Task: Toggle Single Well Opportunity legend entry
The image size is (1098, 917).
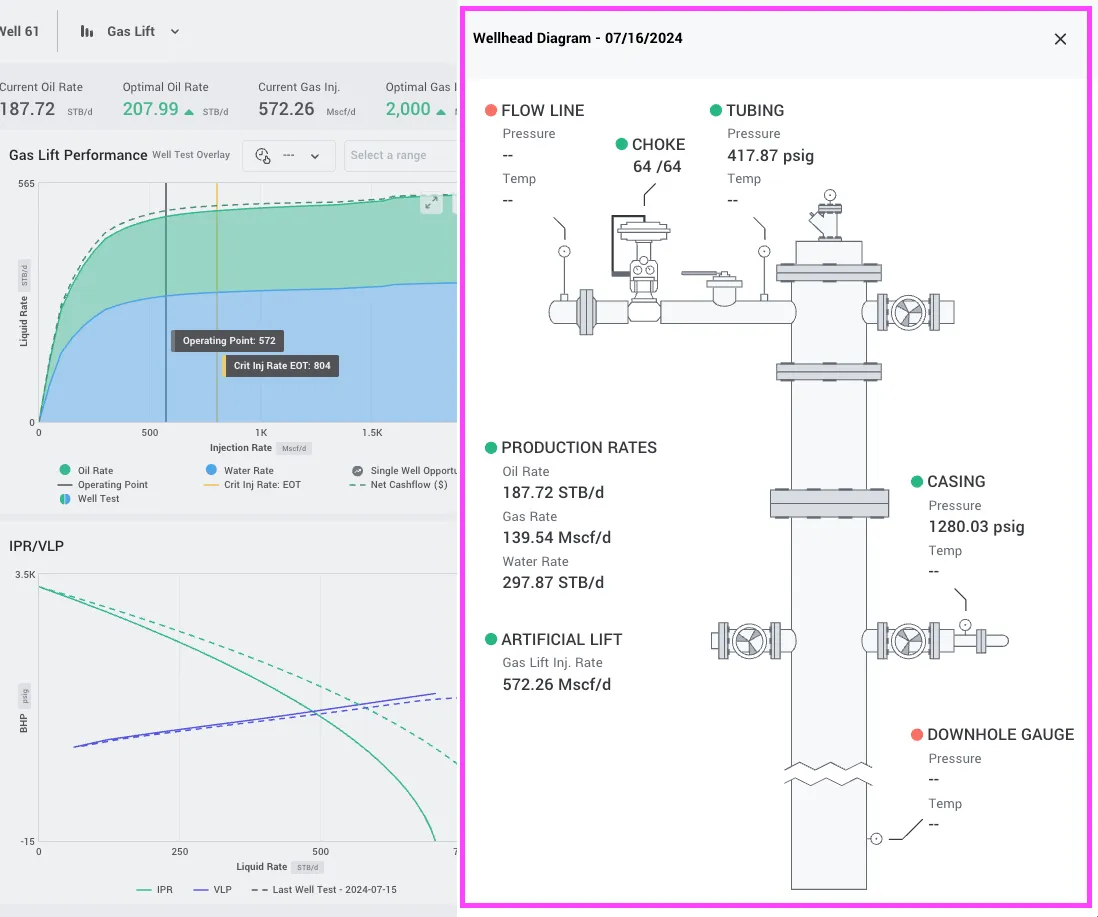Action: [404, 470]
